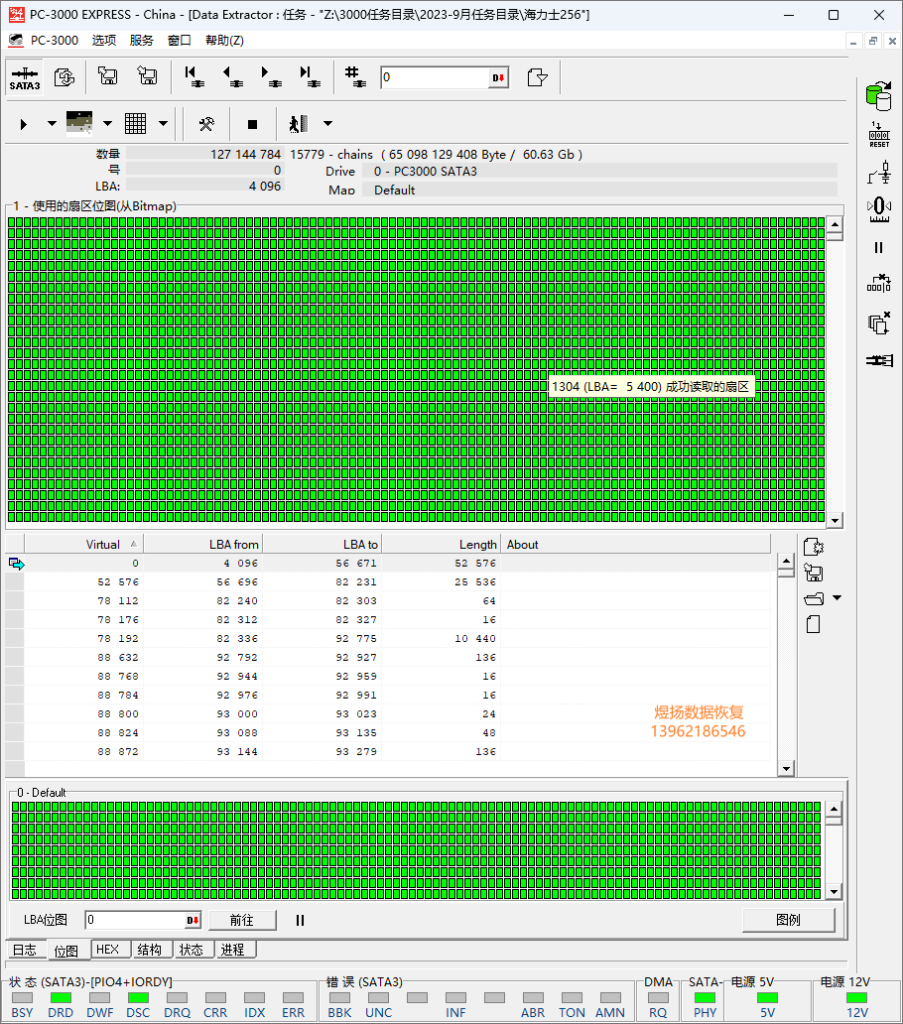The image size is (903, 1024).
Task: Open dropdown arrow next to grid icon
Action: point(163,123)
